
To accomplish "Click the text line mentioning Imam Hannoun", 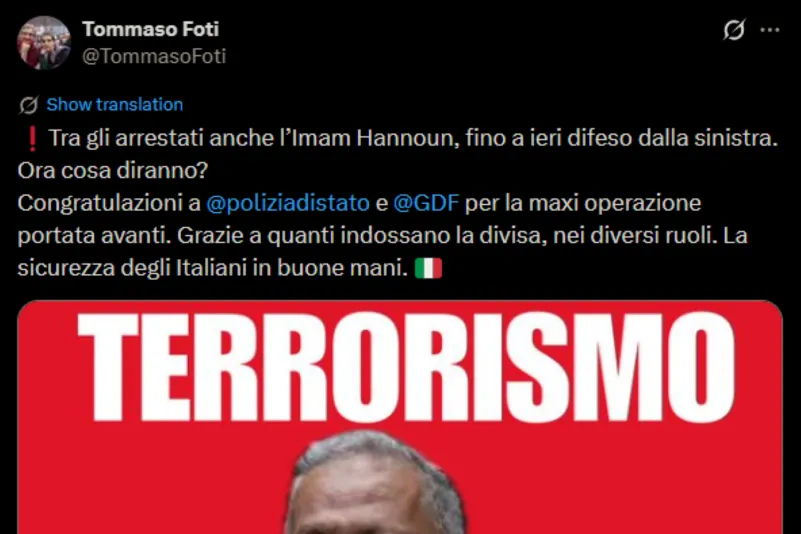I will click(413, 138).
